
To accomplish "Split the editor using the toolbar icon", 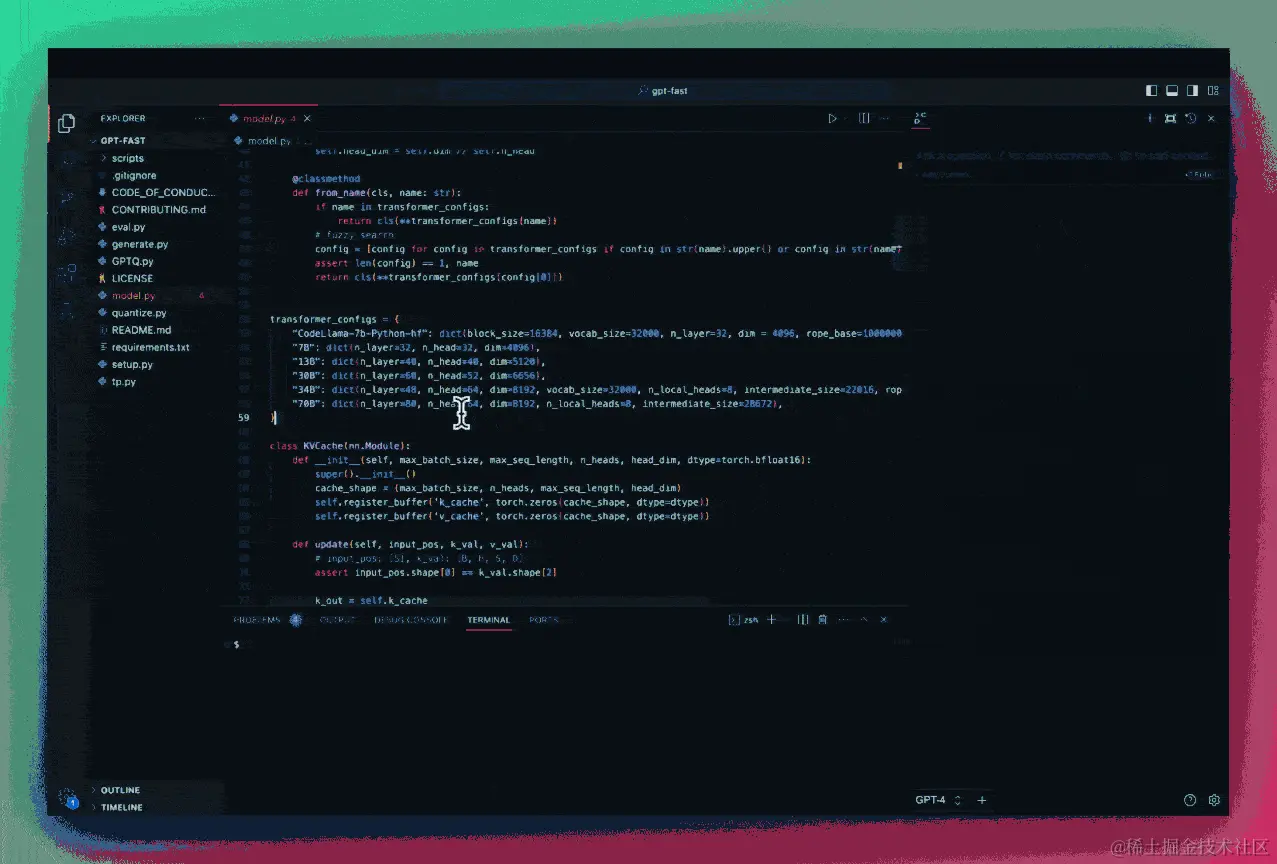I will coord(864,118).
